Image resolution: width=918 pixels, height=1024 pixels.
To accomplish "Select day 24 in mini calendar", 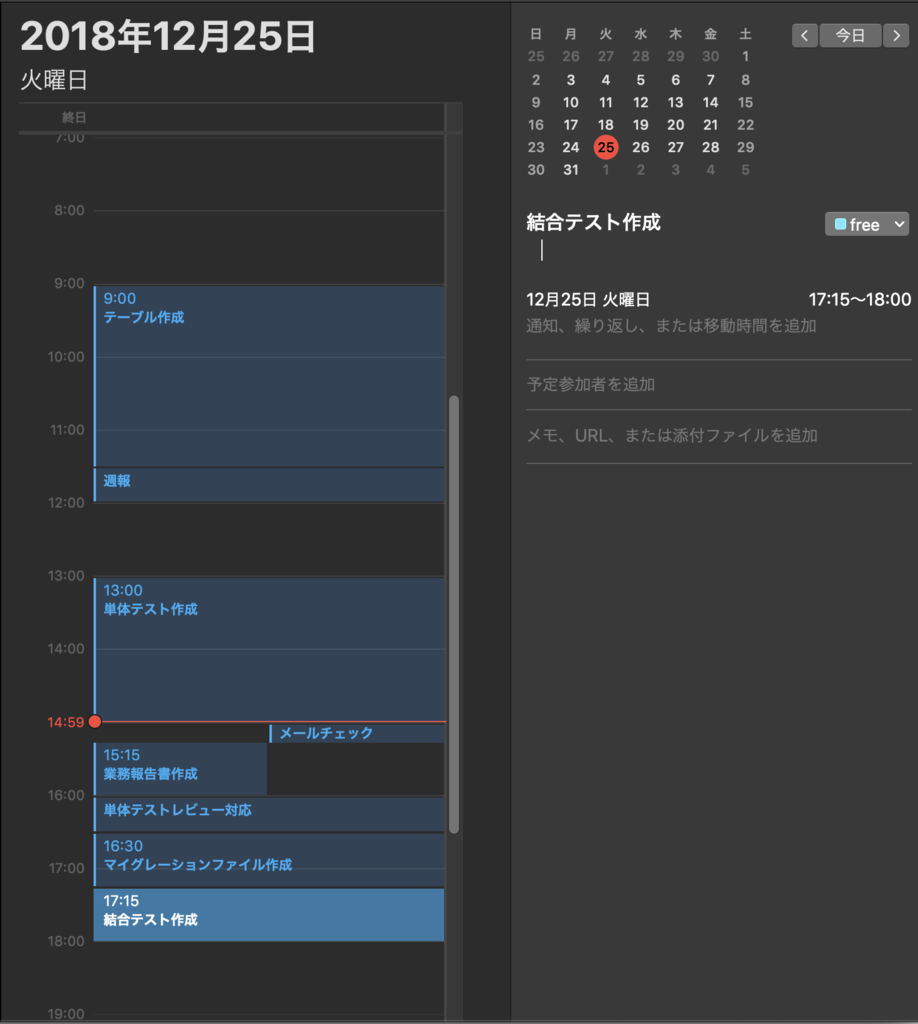I will [571, 147].
